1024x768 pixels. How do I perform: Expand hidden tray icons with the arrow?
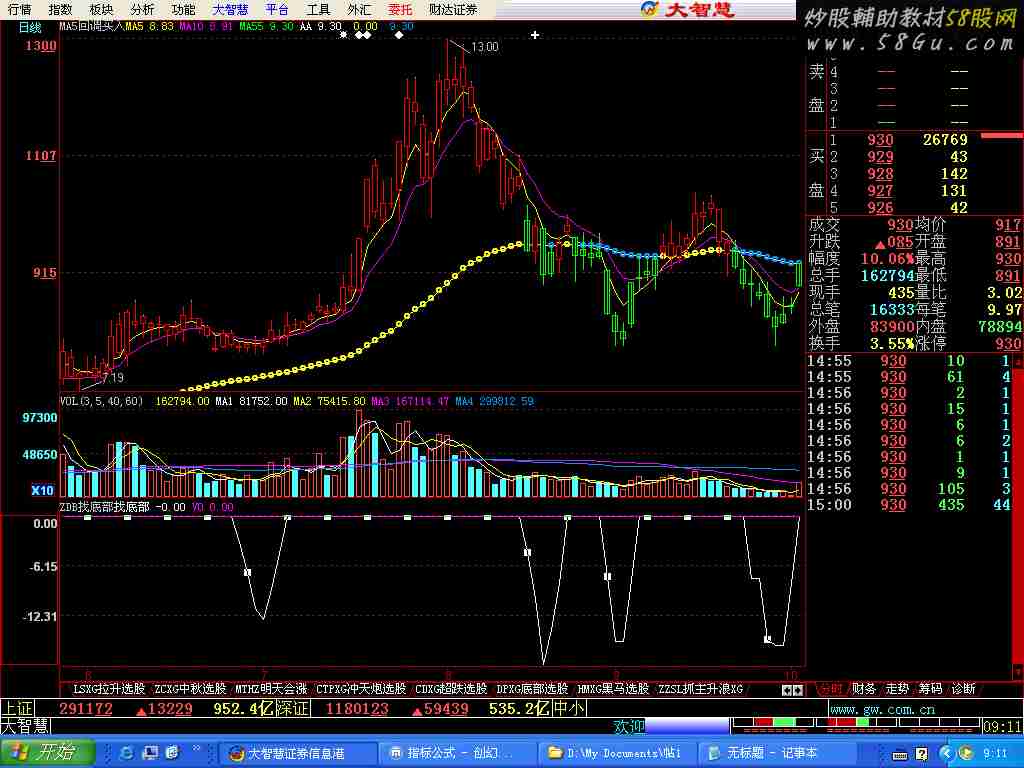(946, 754)
